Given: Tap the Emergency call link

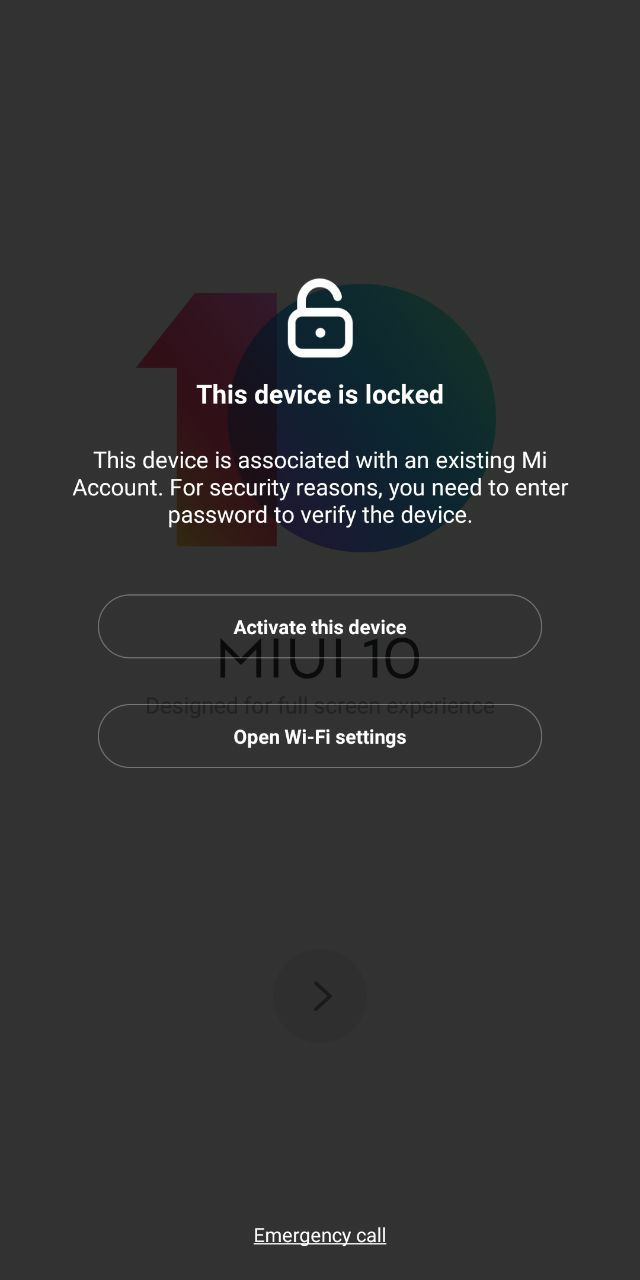Looking at the screenshot, I should click(320, 1235).
